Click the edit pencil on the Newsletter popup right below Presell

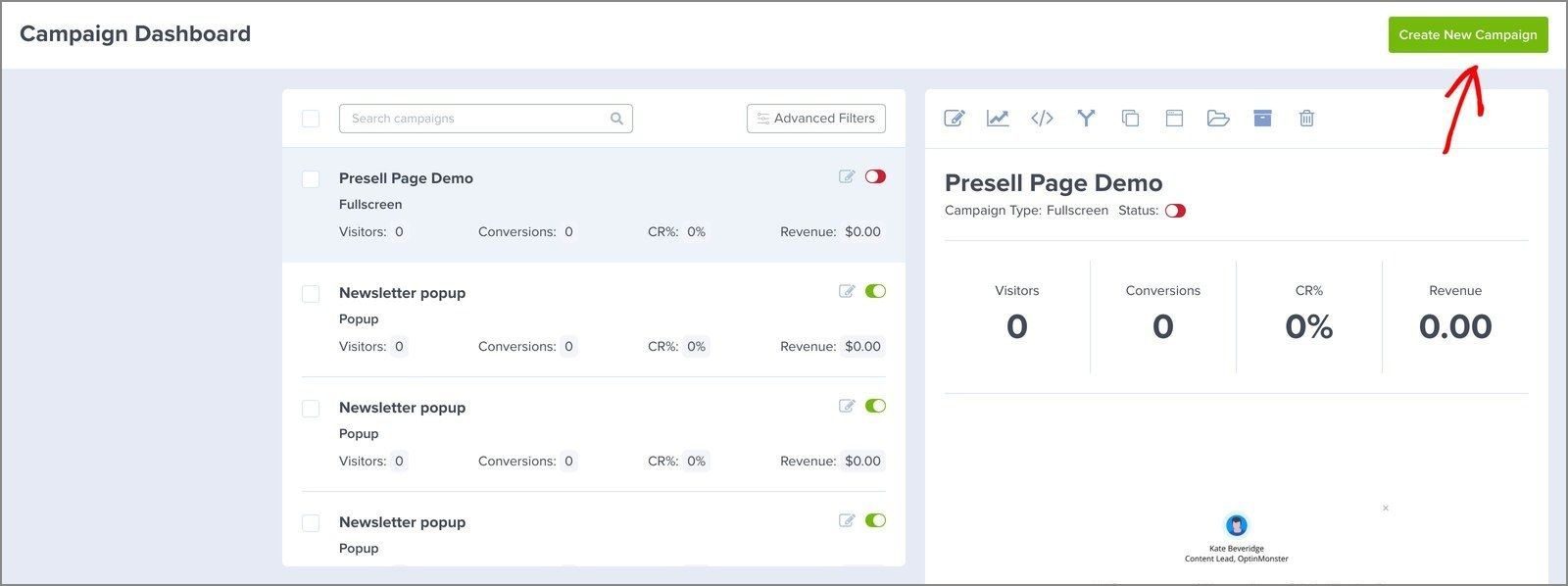(847, 291)
